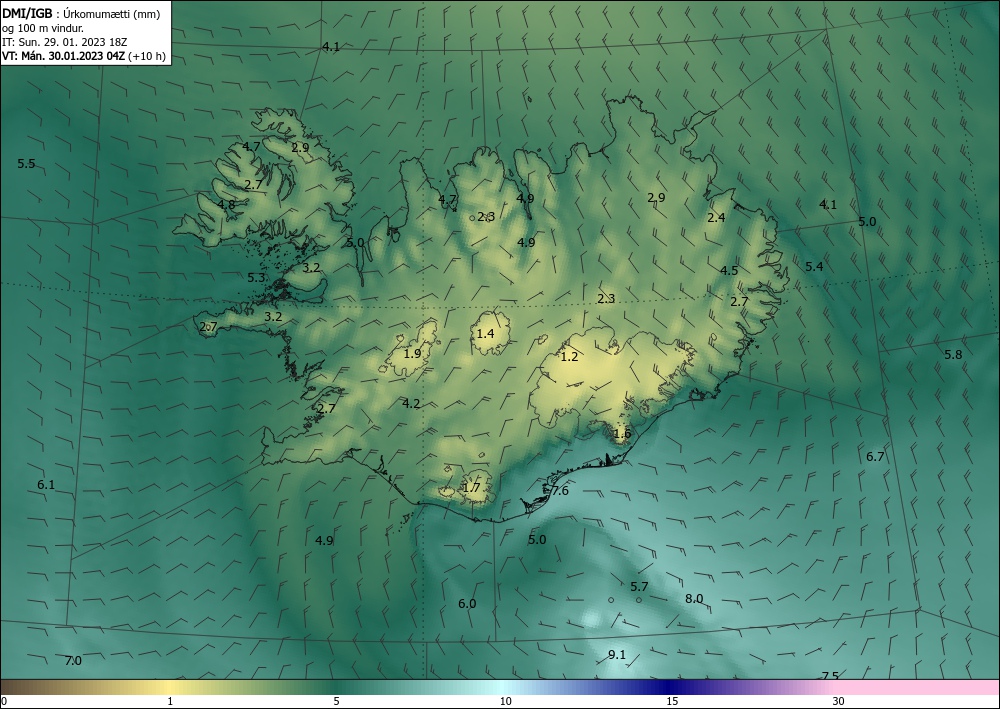
Task: Click the 5.3 value over Breiðafjörður
Action: [256, 277]
